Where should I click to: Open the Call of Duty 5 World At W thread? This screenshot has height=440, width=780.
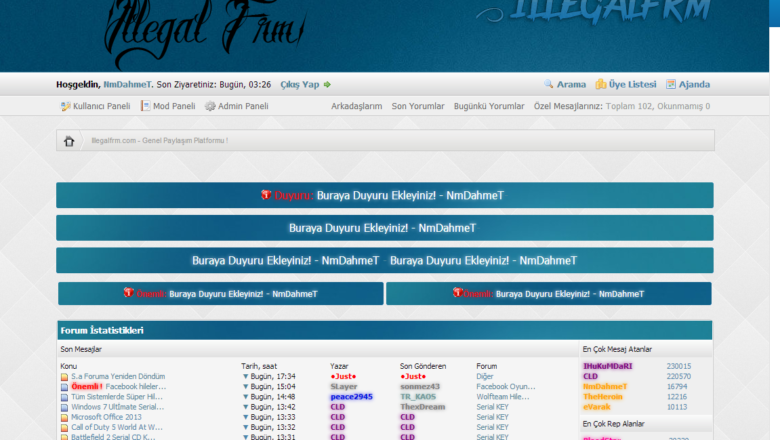coord(117,427)
